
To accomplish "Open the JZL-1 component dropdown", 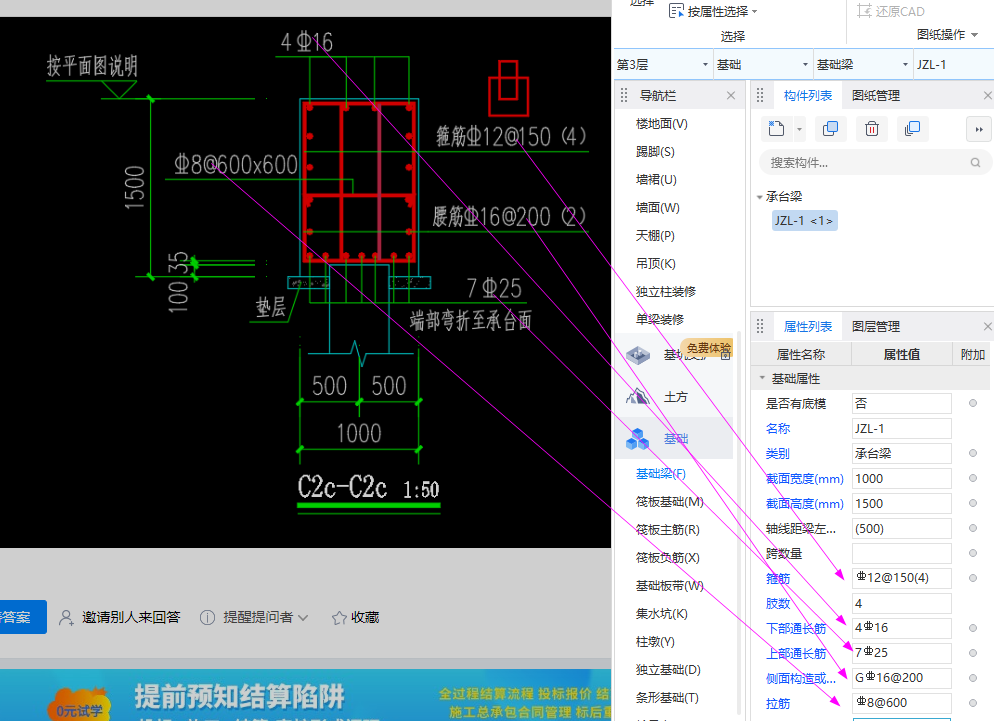I will click(x=953, y=65).
